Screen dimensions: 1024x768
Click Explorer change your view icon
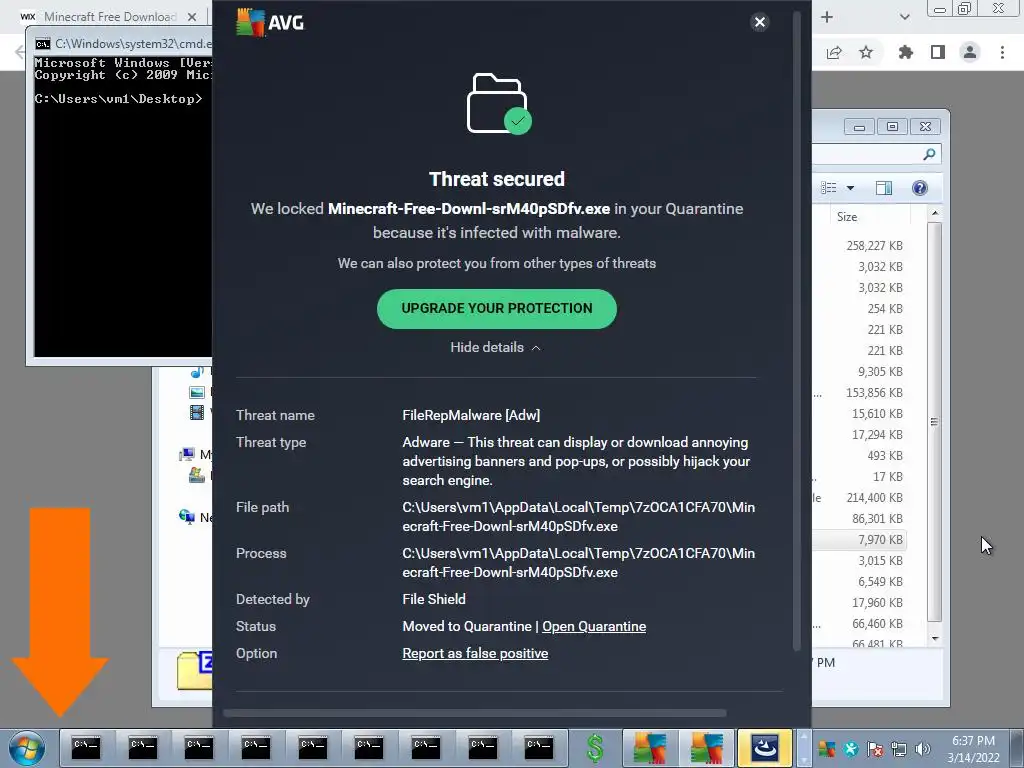829,188
